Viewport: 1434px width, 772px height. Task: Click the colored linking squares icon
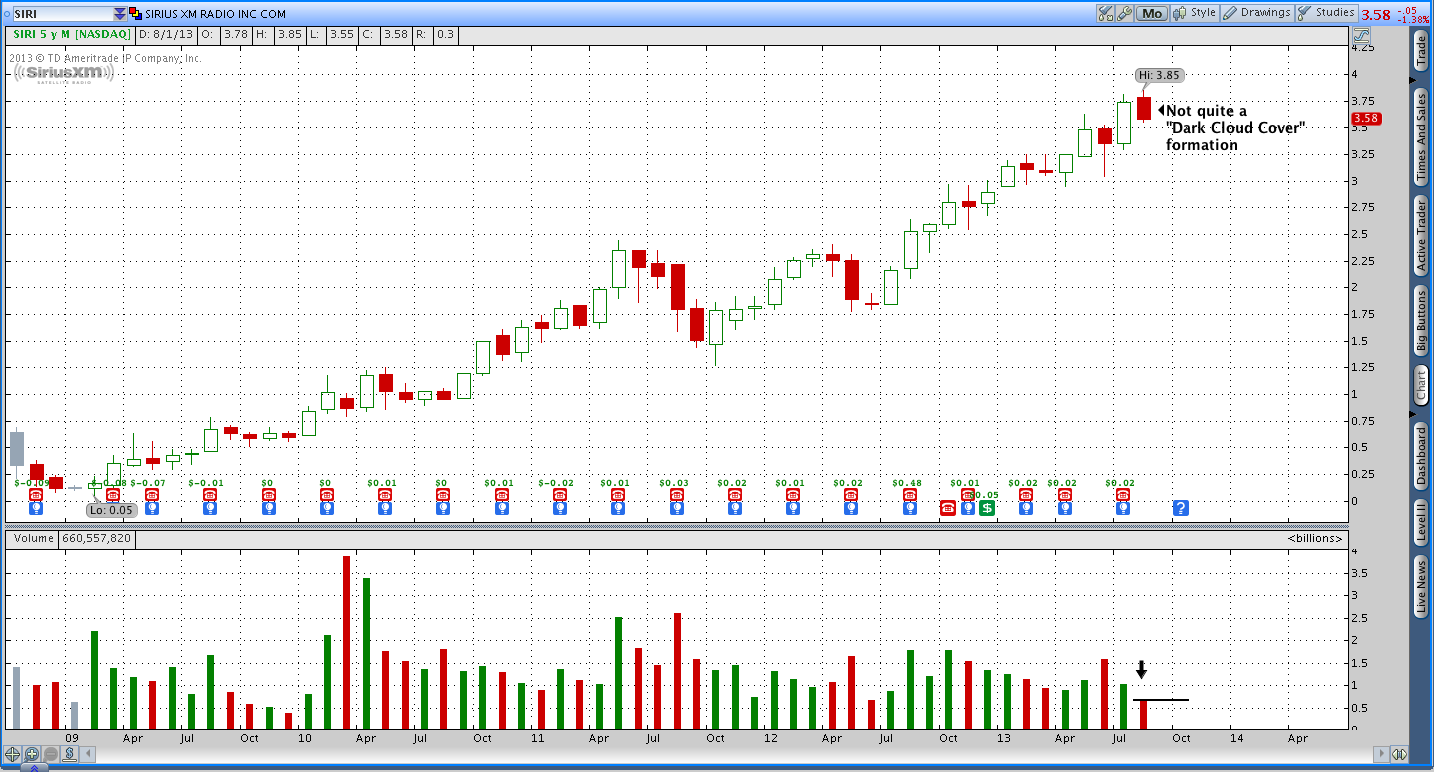click(x=136, y=14)
